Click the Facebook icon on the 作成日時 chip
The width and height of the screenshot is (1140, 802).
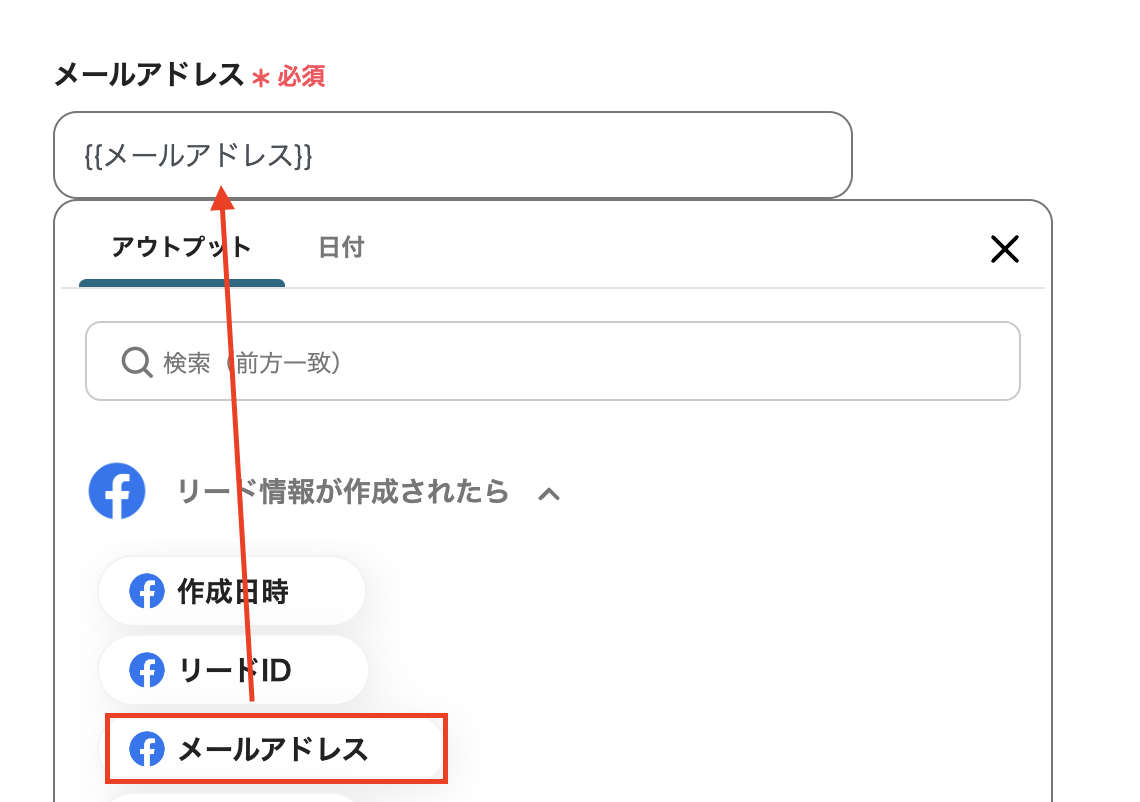coord(147,591)
